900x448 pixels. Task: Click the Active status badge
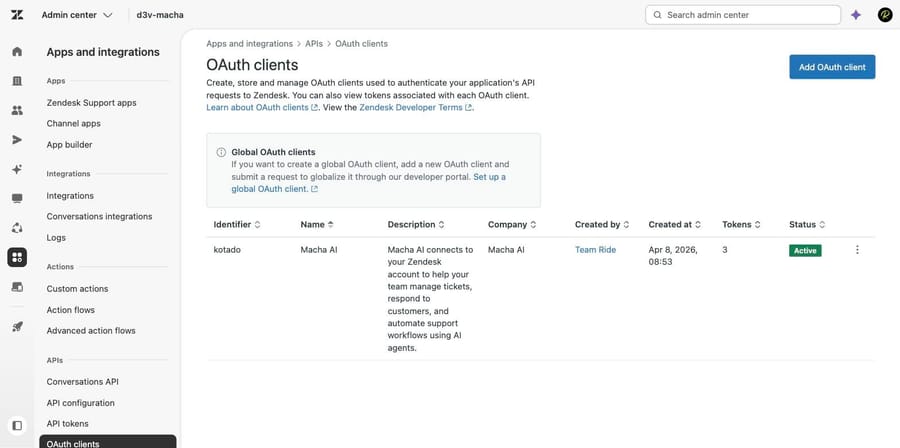click(805, 251)
